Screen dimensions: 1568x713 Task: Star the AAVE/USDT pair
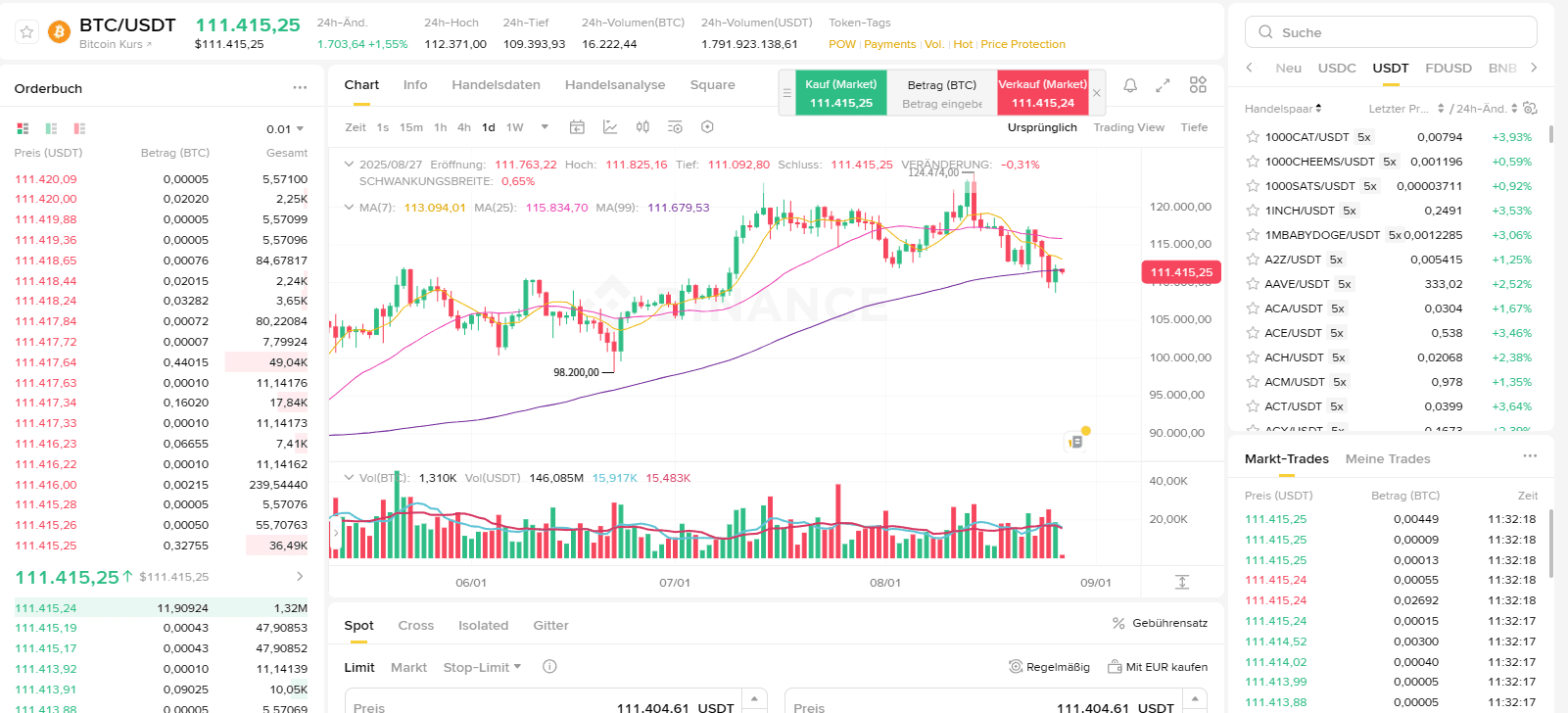pos(1252,284)
